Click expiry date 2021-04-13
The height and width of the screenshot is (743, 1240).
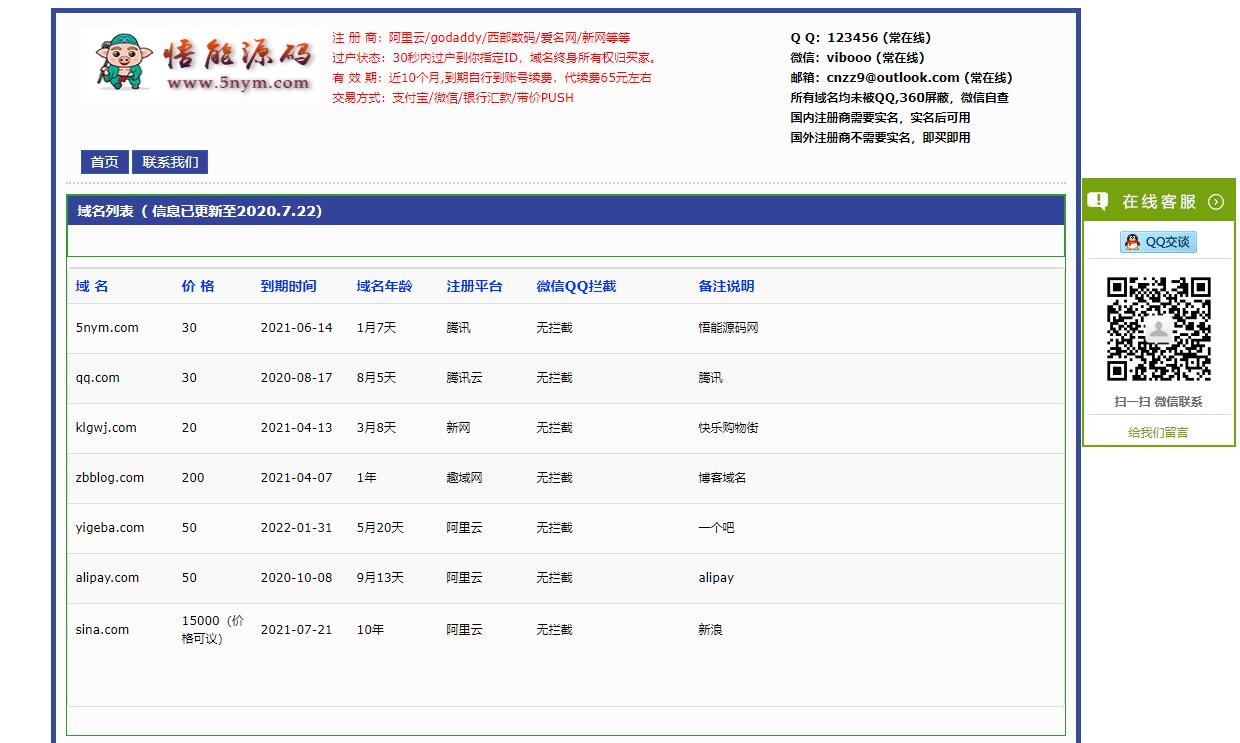[x=296, y=428]
